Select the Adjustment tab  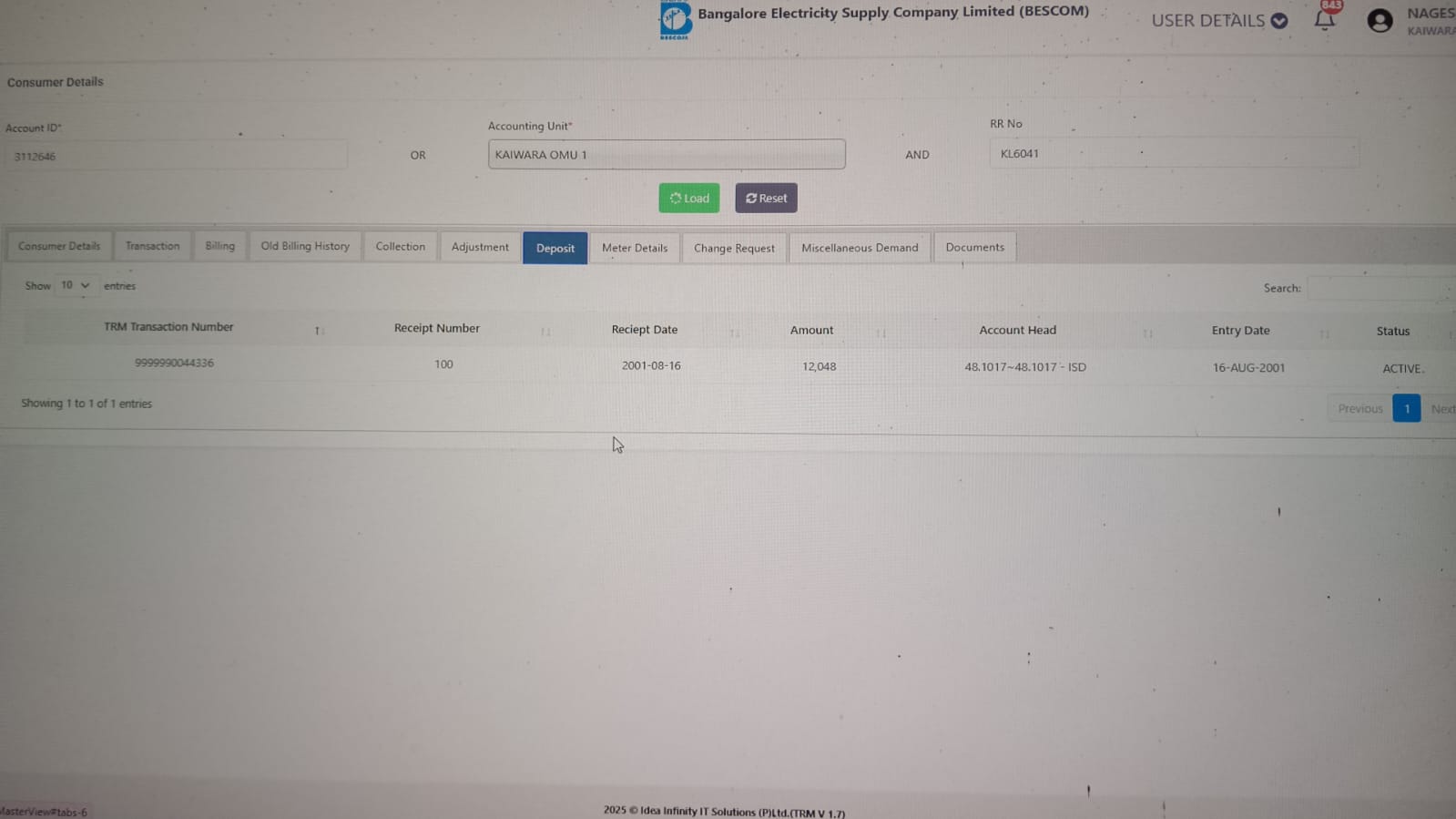point(480,247)
